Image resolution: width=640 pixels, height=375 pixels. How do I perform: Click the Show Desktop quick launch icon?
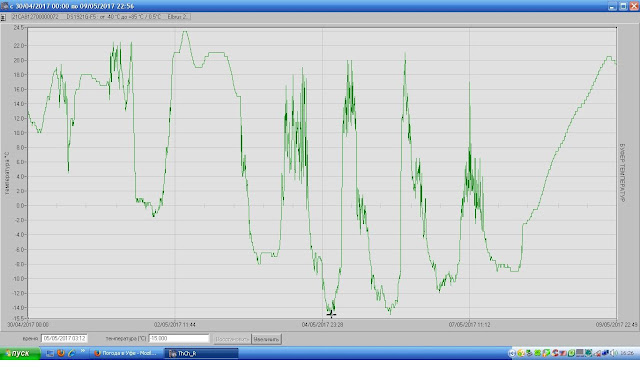tap(50, 353)
